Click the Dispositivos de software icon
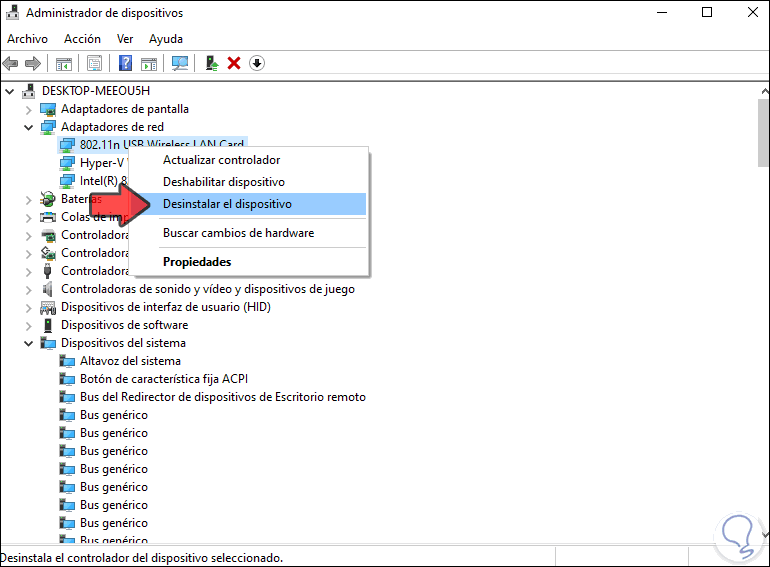 point(48,325)
